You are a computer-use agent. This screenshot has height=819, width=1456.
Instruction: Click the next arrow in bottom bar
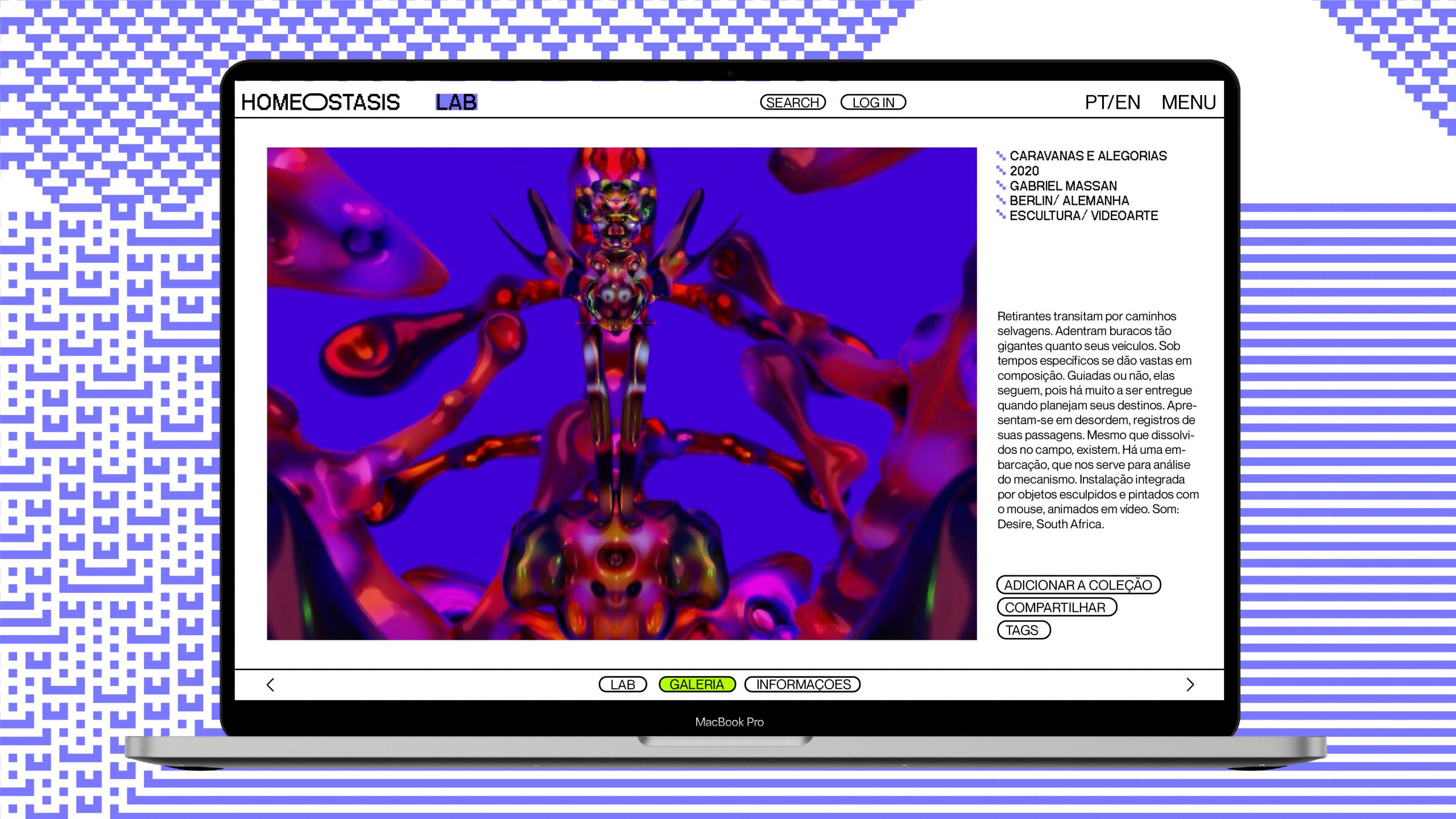pyautogui.click(x=1190, y=685)
